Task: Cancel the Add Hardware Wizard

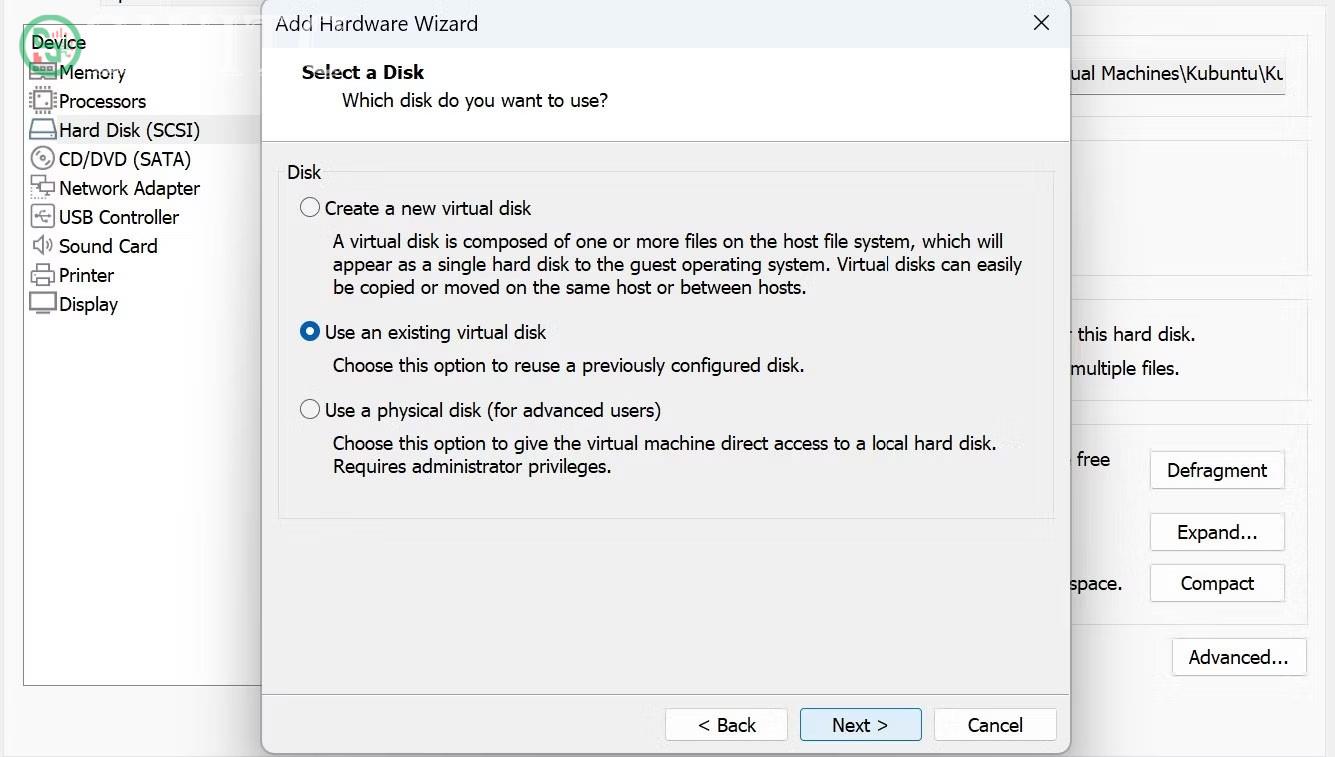Action: [995, 724]
